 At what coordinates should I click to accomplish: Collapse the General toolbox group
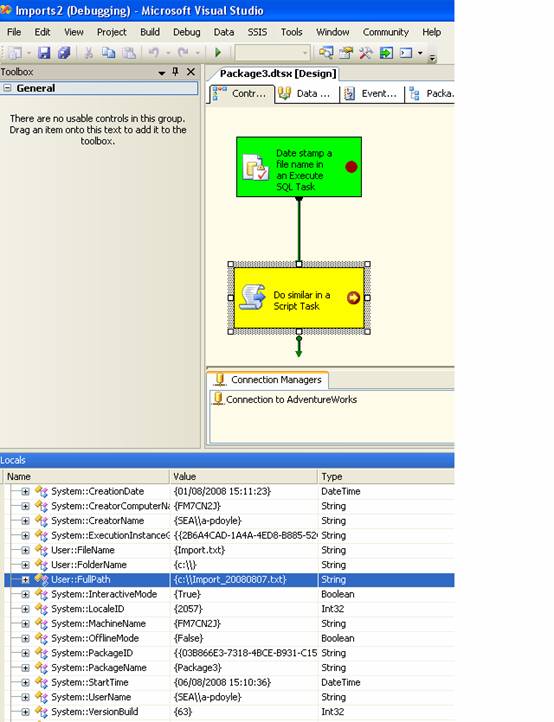tap(7, 88)
